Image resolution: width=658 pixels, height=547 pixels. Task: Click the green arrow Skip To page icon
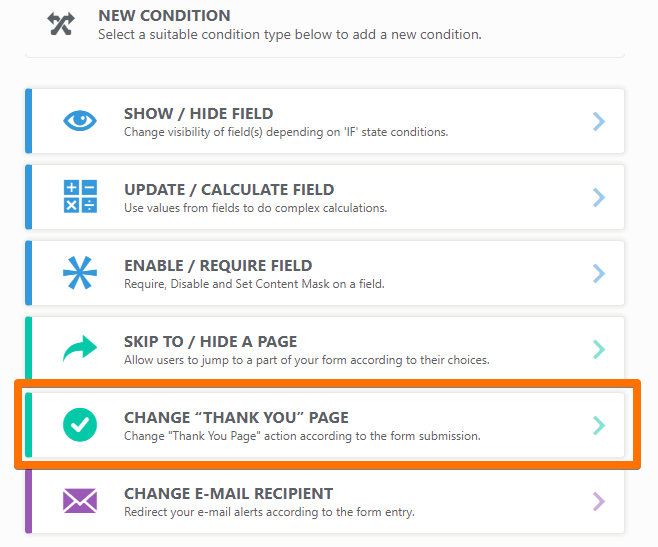pos(80,348)
